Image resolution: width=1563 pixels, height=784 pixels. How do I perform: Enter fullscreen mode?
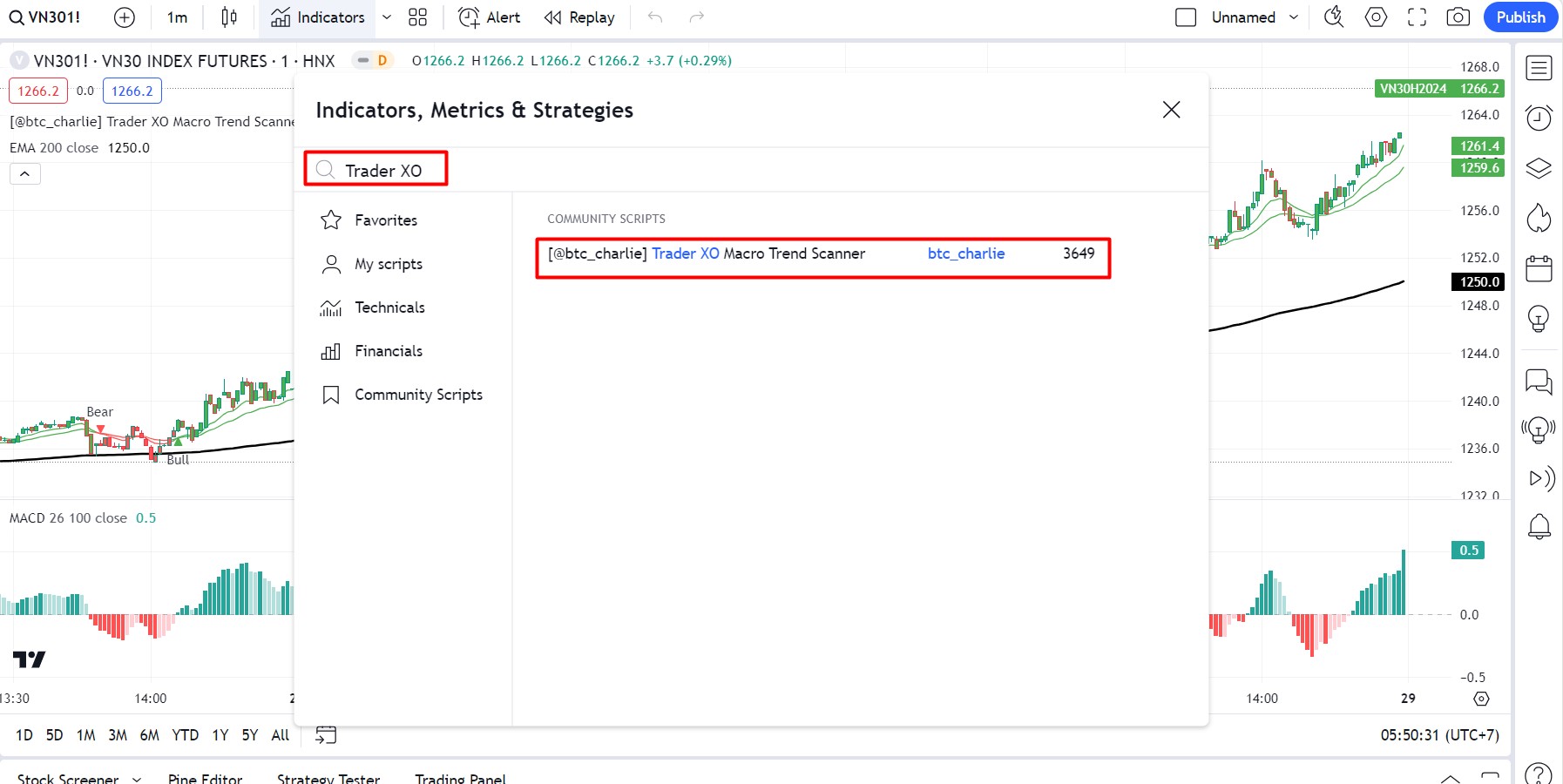click(x=1417, y=17)
